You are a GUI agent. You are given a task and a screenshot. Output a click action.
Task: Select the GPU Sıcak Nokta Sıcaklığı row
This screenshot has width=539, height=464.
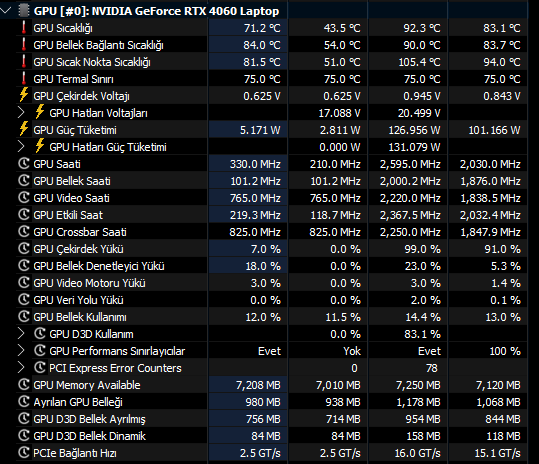272,62
